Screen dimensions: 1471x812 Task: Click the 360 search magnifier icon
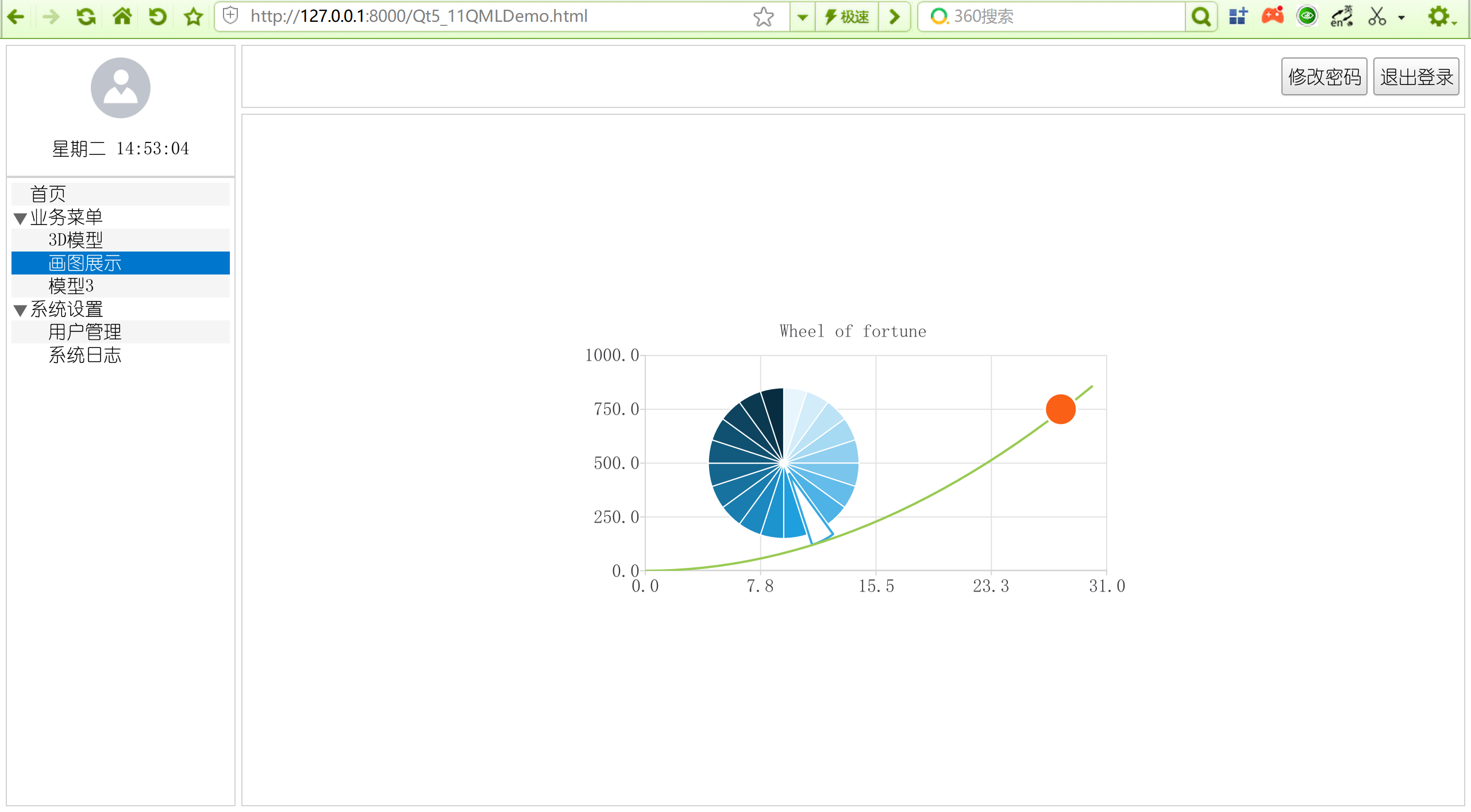(x=1201, y=16)
